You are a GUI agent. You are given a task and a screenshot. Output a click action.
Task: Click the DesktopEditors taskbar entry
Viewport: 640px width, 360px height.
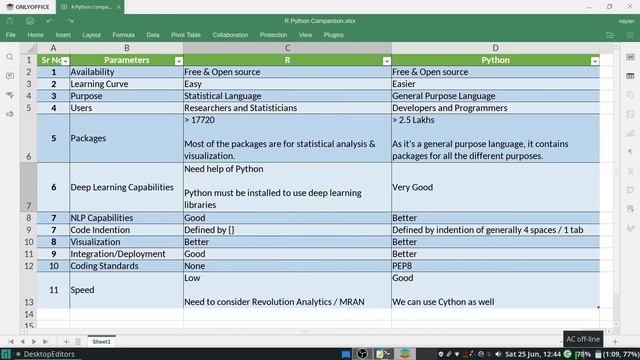coord(45,354)
